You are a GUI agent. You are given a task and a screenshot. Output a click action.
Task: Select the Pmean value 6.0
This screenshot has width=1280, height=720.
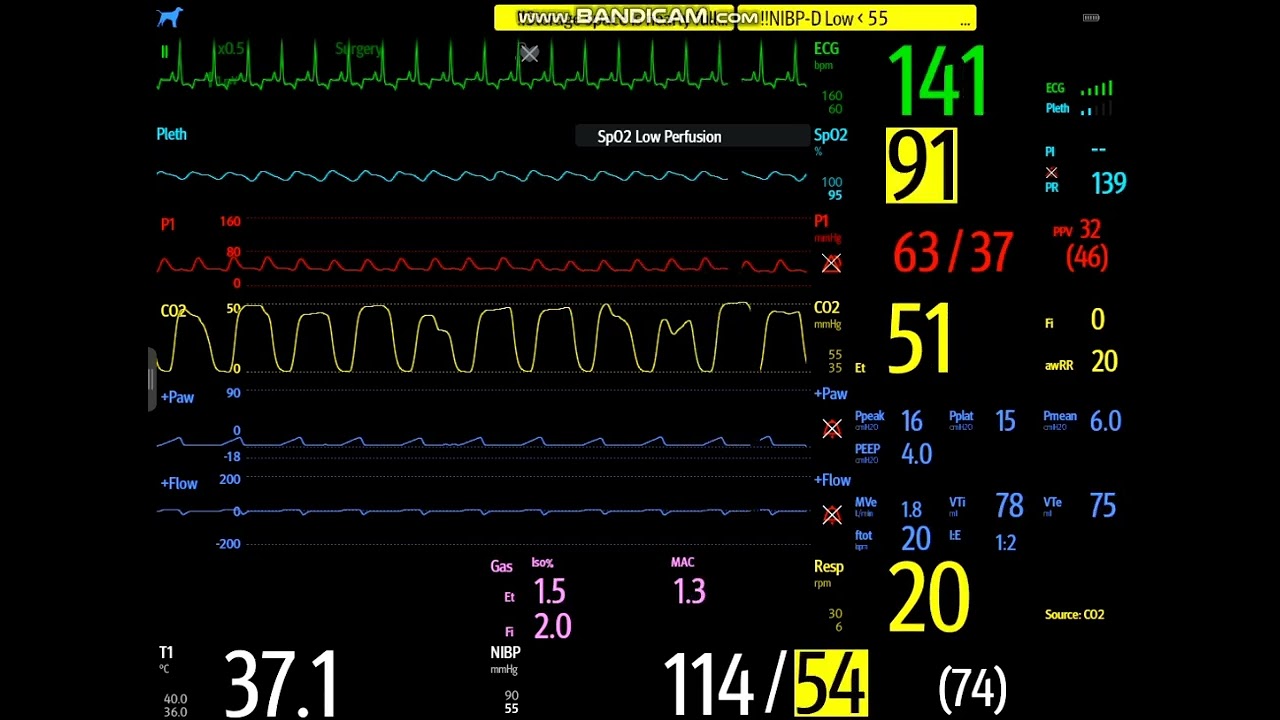[1105, 422]
